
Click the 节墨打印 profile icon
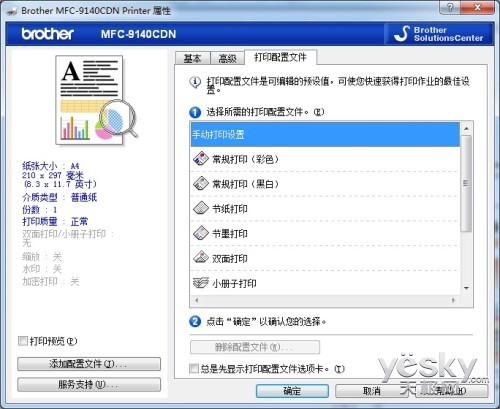(201, 233)
